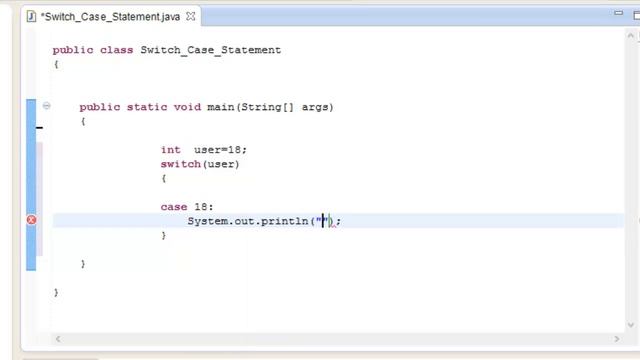
Task: Minimize the editor pane
Action: click(x=618, y=13)
